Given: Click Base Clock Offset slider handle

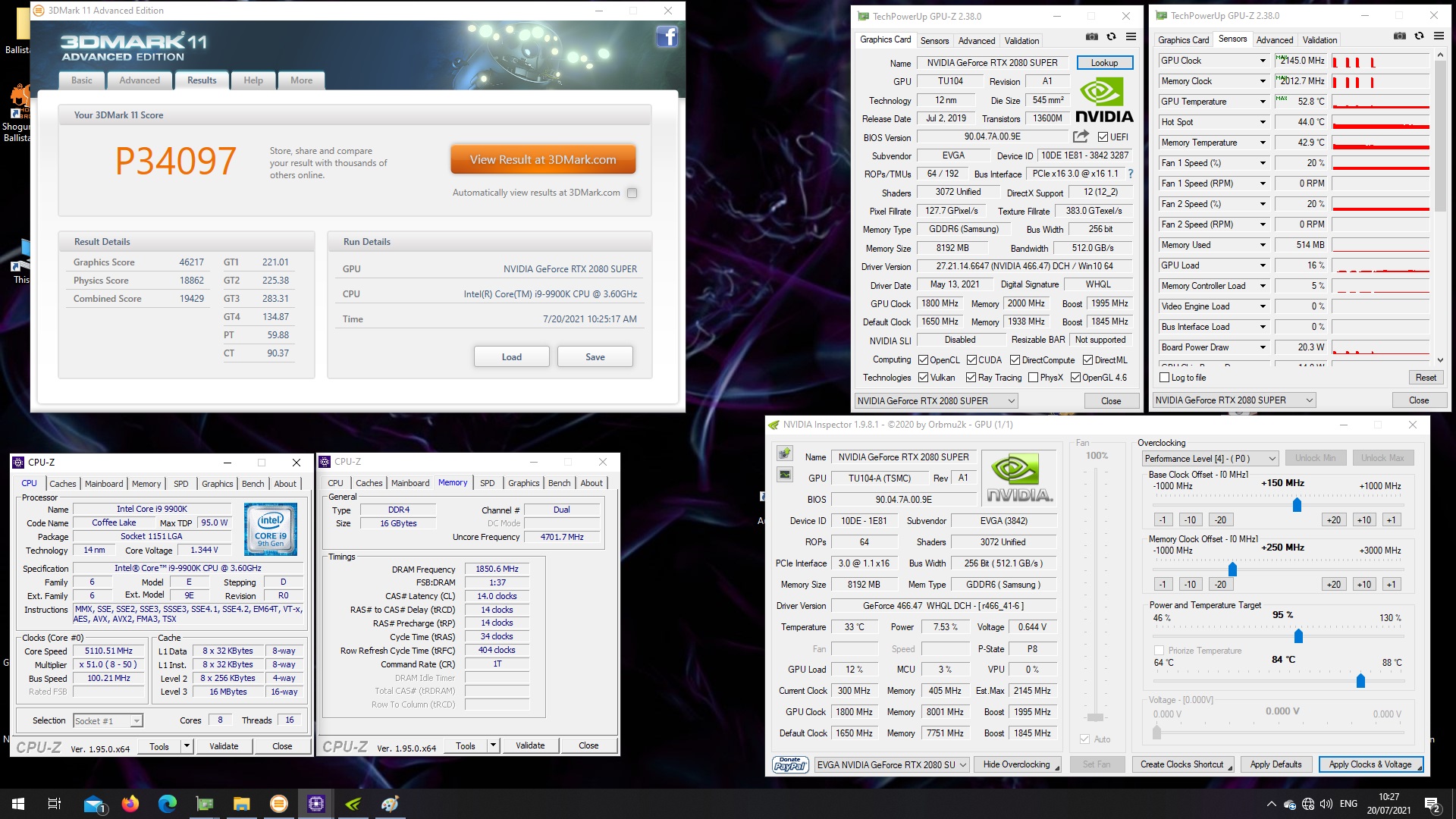Looking at the screenshot, I should pyautogui.click(x=1297, y=505).
